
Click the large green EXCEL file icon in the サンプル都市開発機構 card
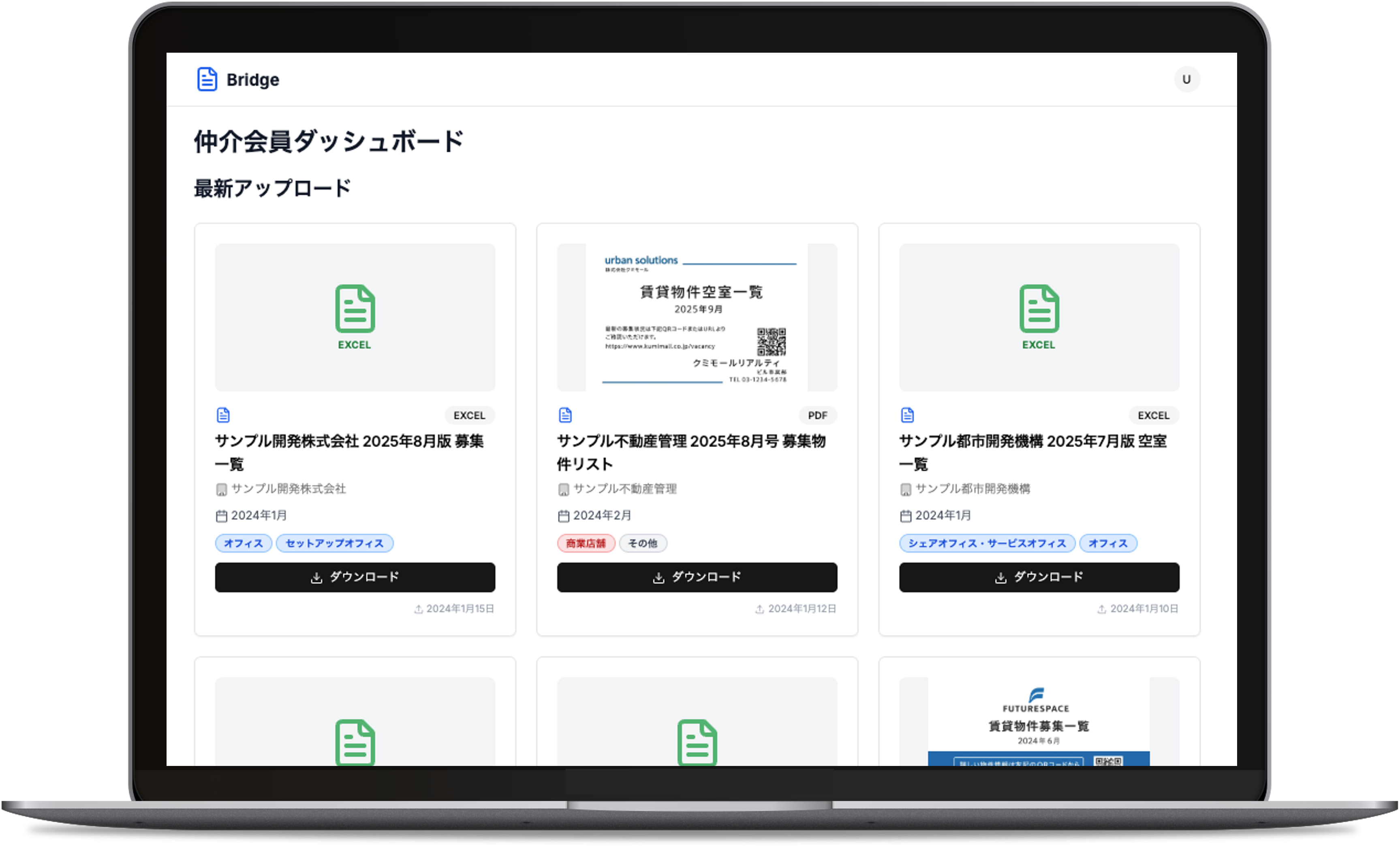[1039, 310]
